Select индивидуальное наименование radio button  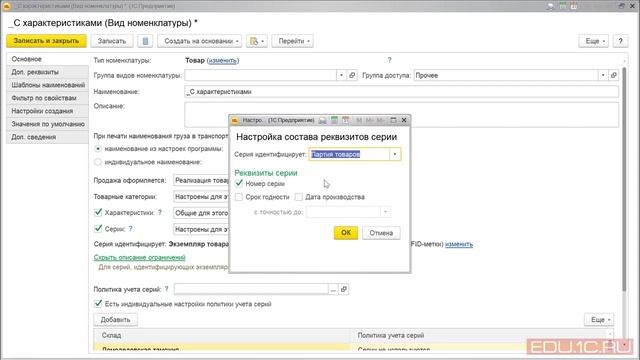pyautogui.click(x=98, y=162)
